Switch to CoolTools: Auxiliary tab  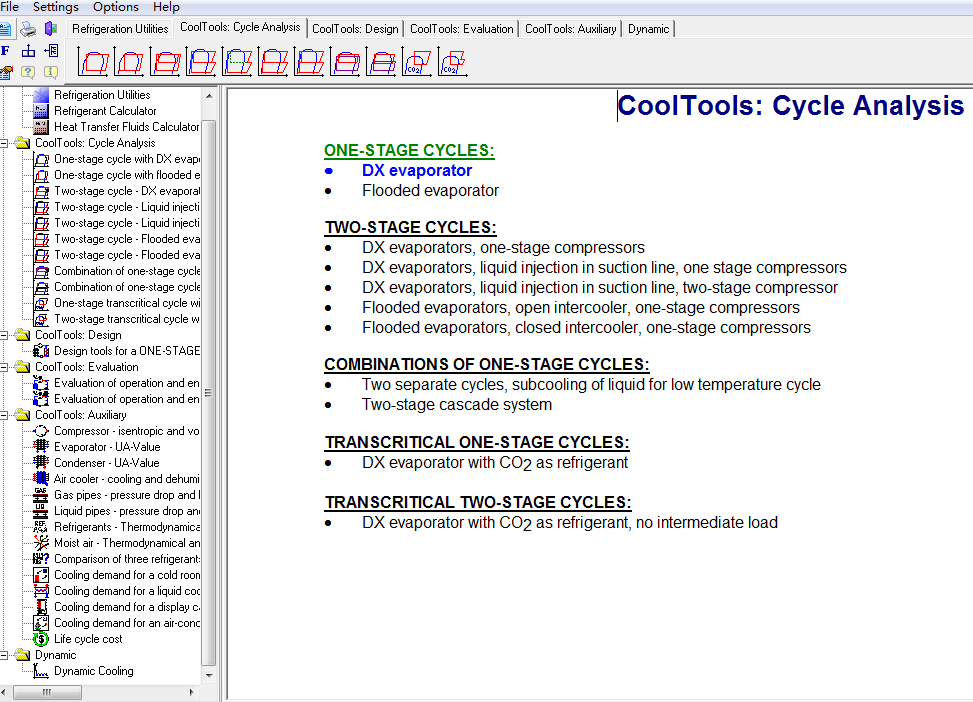[x=571, y=29]
